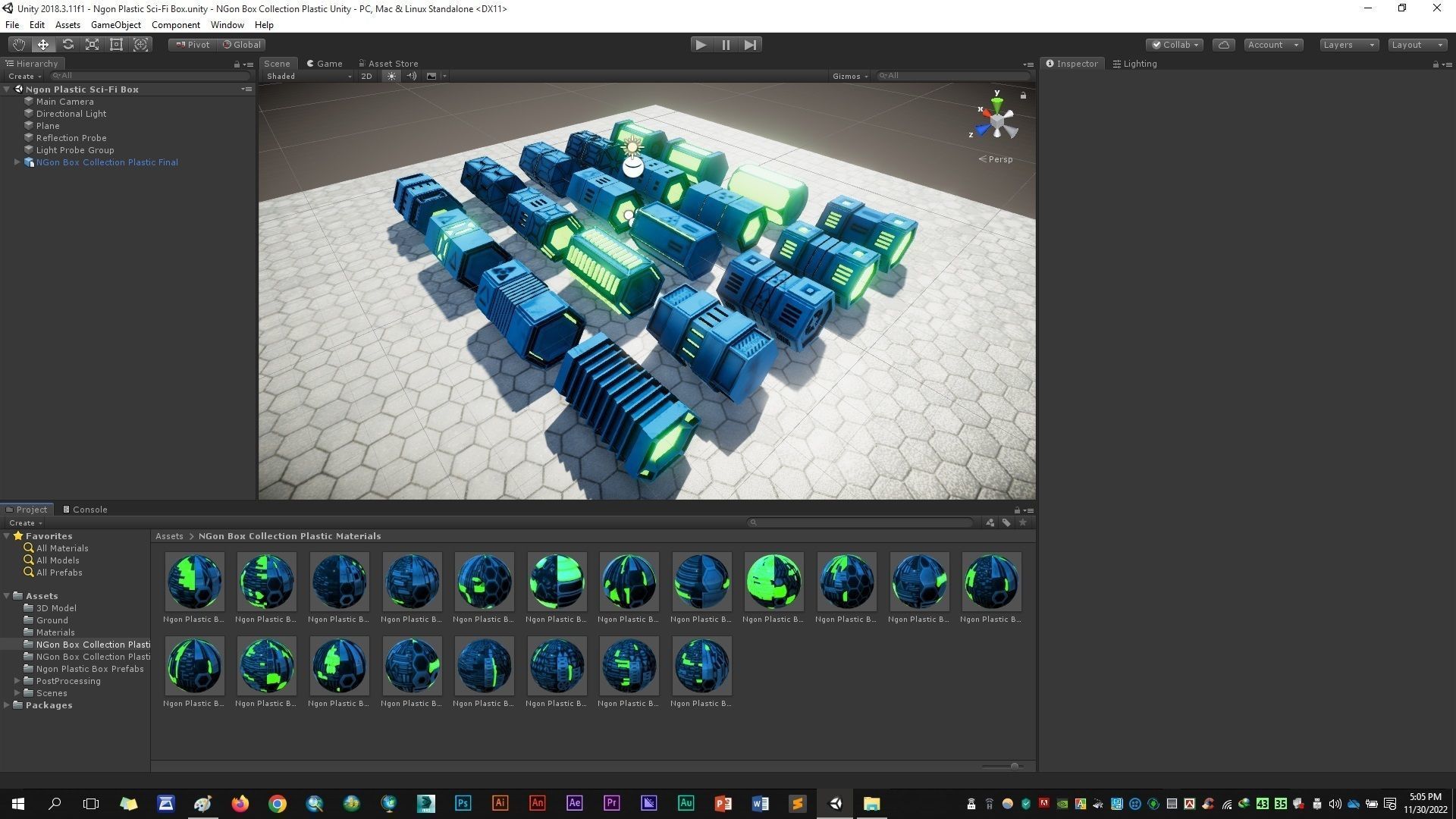Toggle scene audio button
This screenshot has width=1456, height=819.
coord(412,76)
